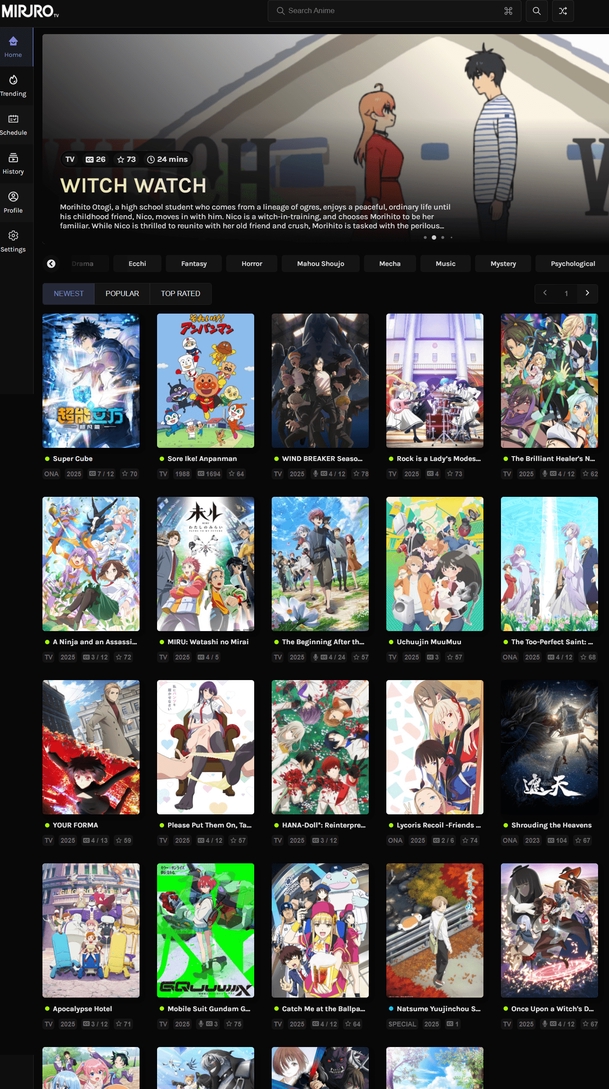The width and height of the screenshot is (609, 1089).
Task: Select the Mahou Shoujo genre chip
Action: 320,263
